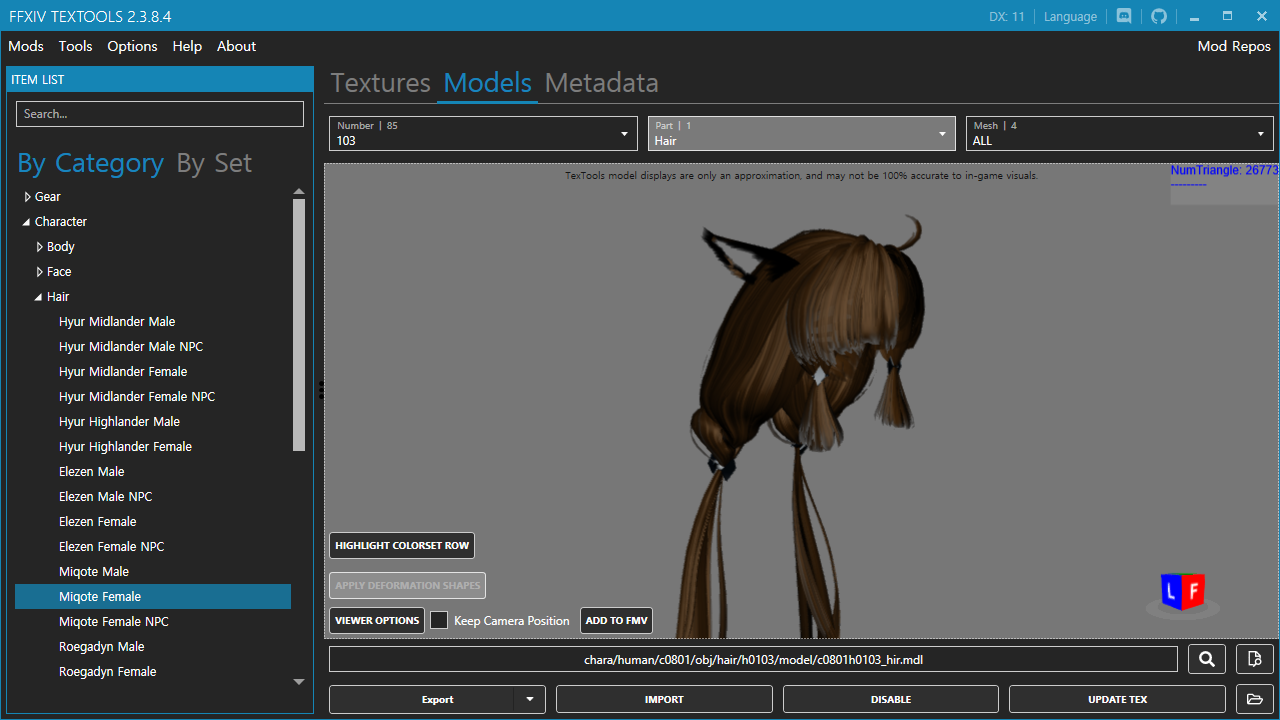Viewport: 1280px width, 720px height.
Task: Click ADD TO FMV button
Action: (617, 620)
